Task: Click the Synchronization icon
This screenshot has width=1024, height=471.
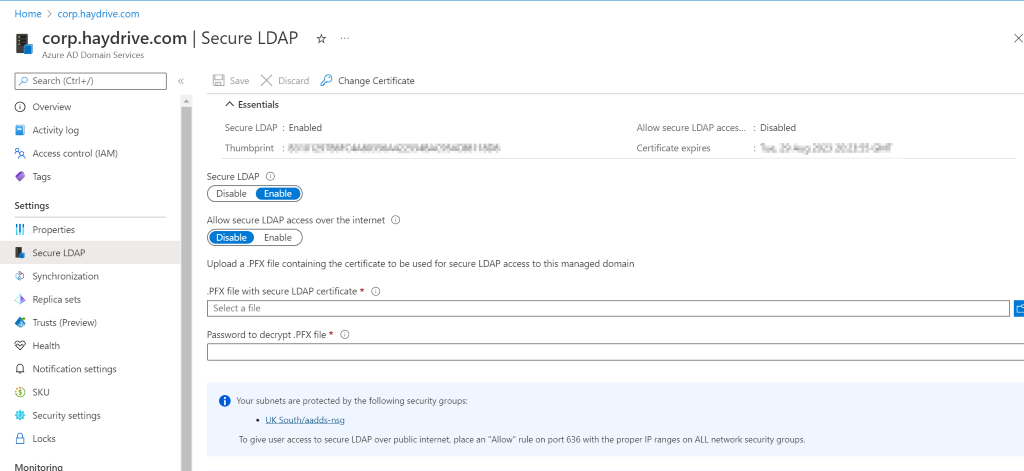Action: tap(20, 276)
